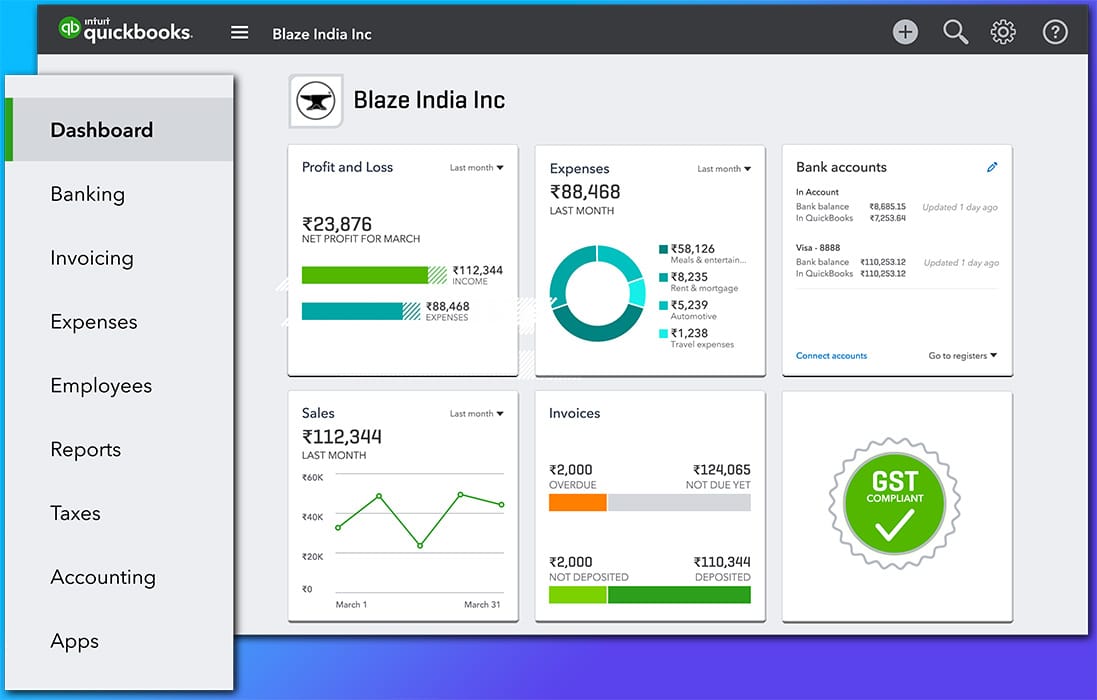Click the Connect accounts link
Image resolution: width=1097 pixels, height=700 pixels.
click(830, 355)
